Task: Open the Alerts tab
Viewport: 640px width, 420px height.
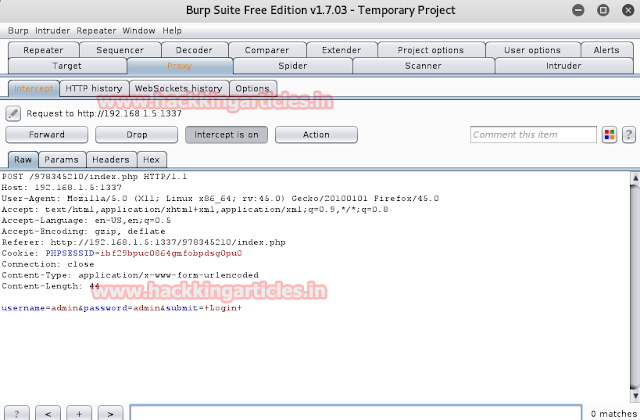Action: (607, 50)
